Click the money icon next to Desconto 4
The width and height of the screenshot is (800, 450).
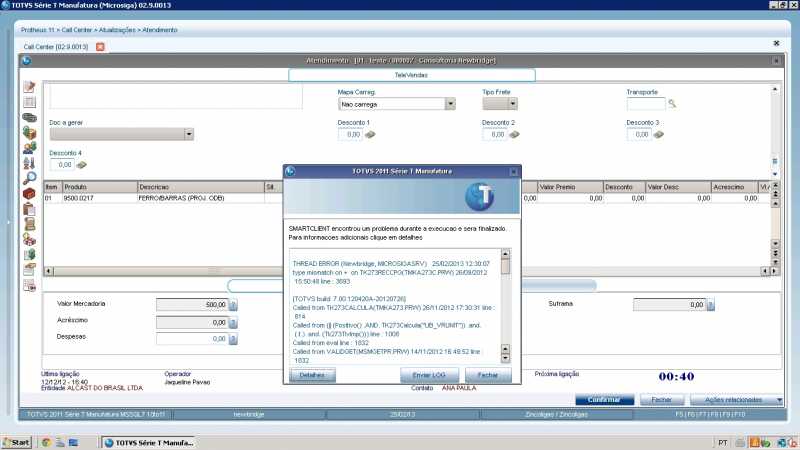(x=81, y=165)
